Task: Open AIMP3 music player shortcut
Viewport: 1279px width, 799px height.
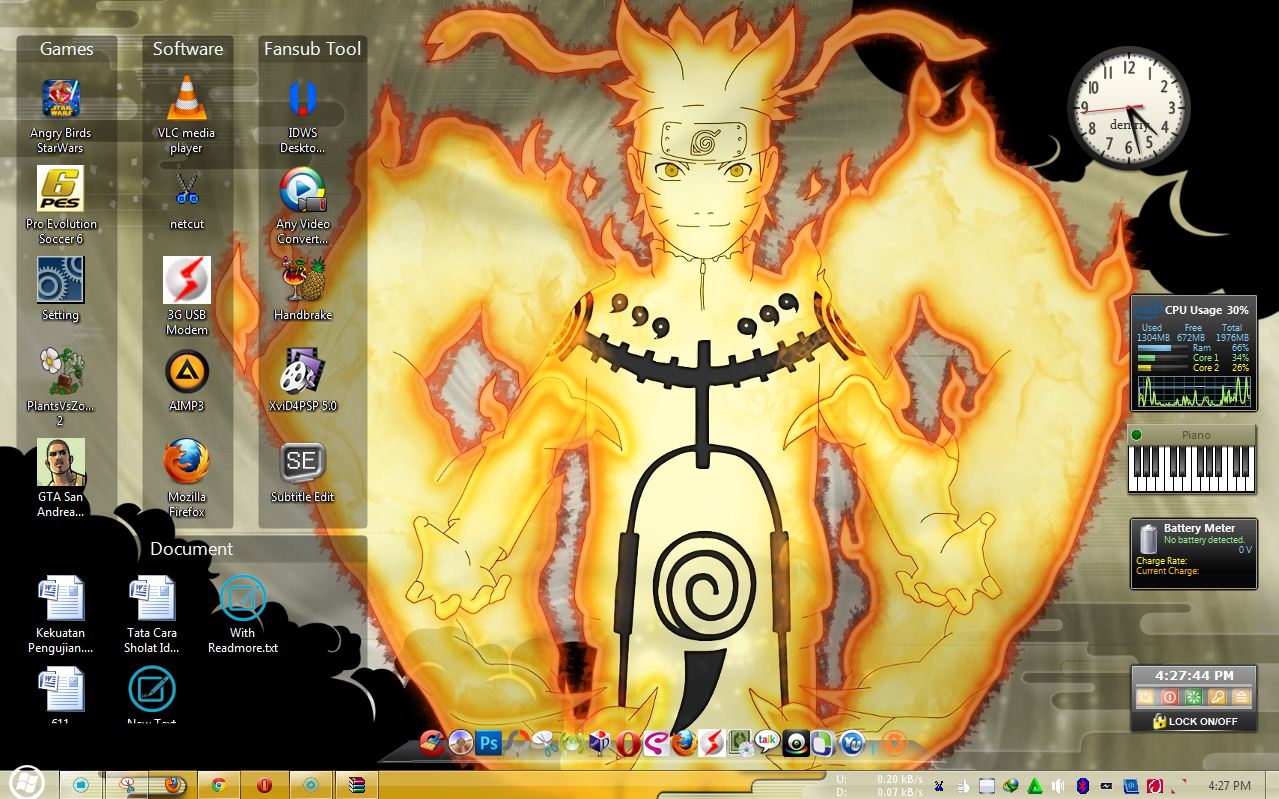Action: coord(187,380)
